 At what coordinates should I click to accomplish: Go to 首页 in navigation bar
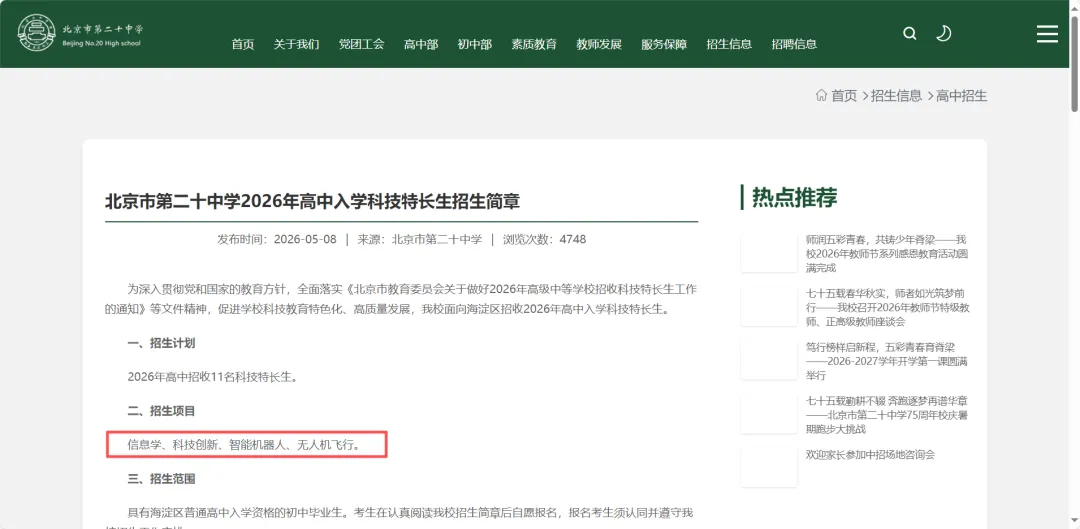point(242,44)
